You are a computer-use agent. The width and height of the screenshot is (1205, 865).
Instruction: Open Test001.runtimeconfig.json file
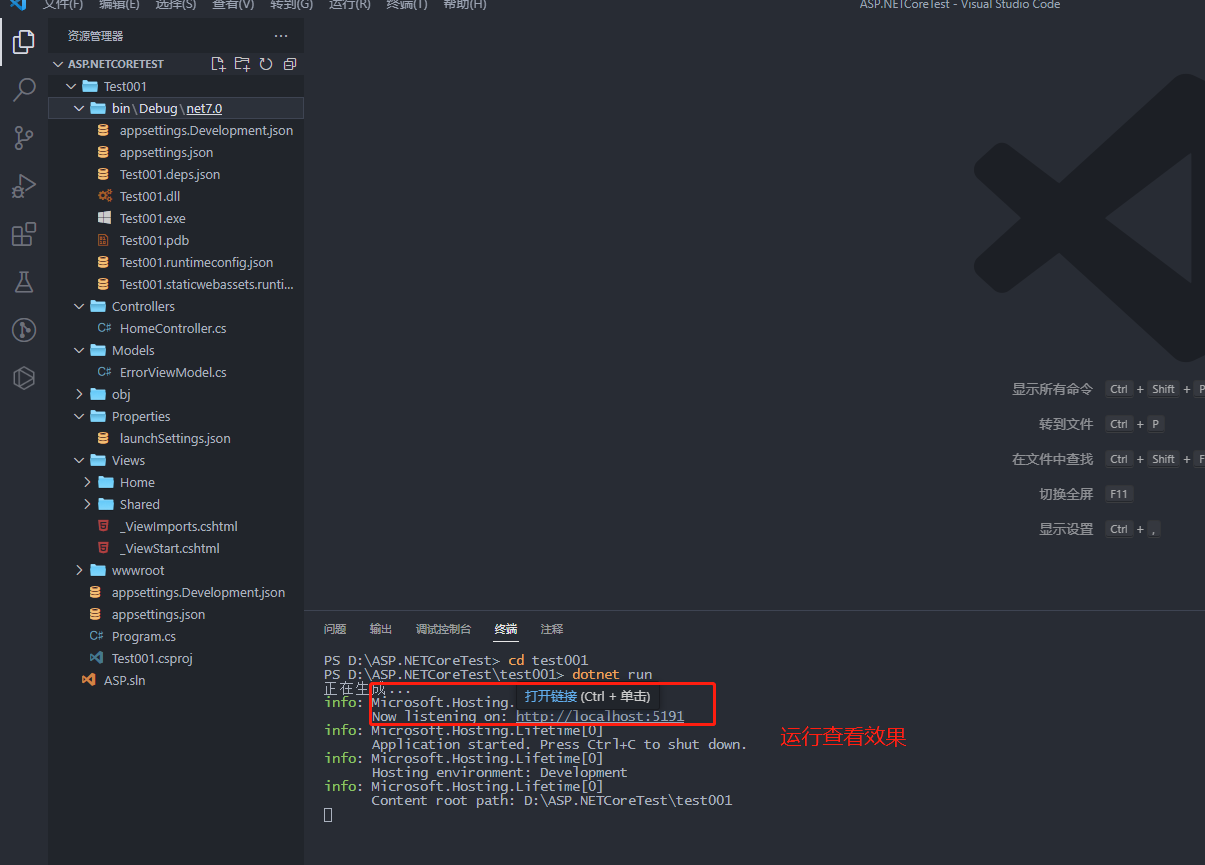pos(196,262)
